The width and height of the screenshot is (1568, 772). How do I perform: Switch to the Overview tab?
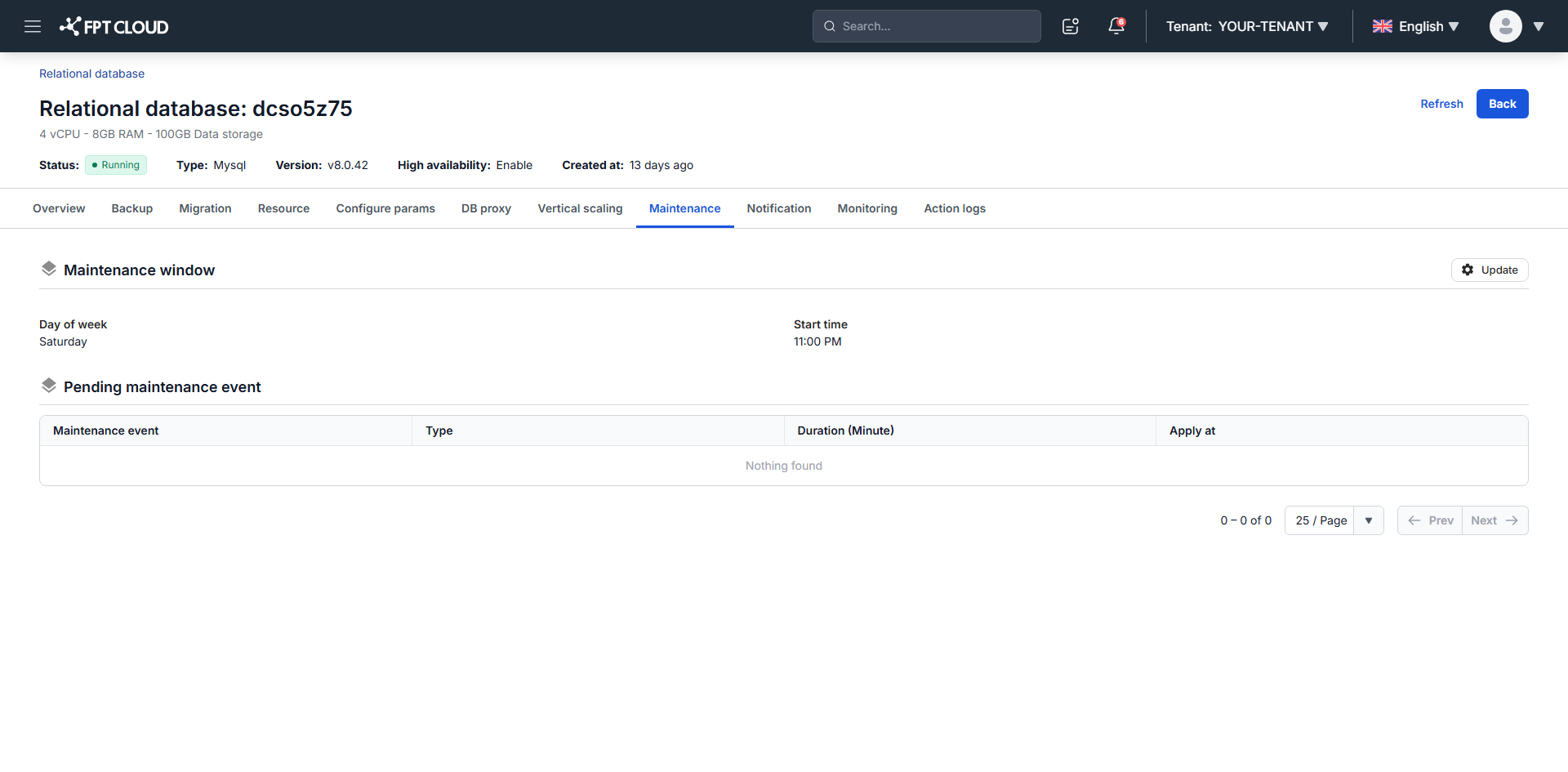(59, 208)
